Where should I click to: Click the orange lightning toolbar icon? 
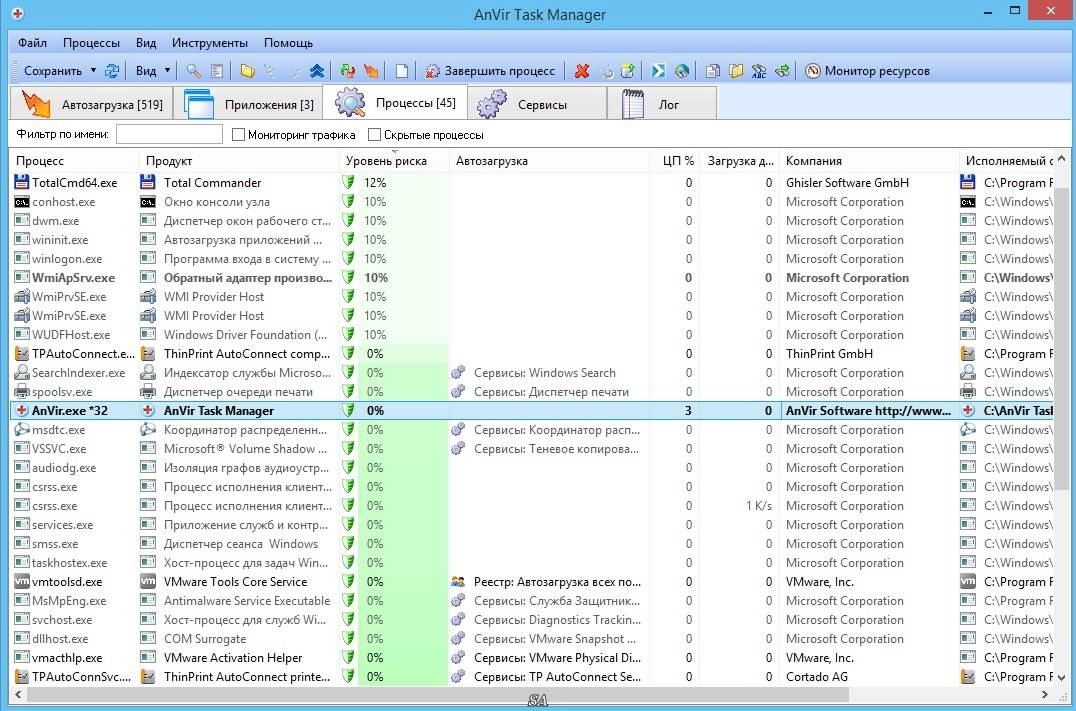coord(371,71)
